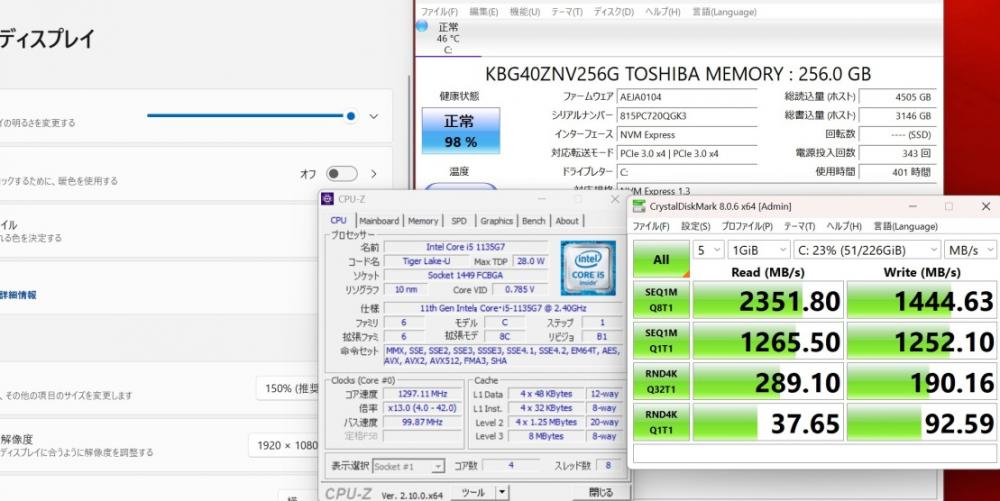Image resolution: width=1000 pixels, height=501 pixels.
Task: Click the total host reads 4505 GB field
Action: (897, 97)
